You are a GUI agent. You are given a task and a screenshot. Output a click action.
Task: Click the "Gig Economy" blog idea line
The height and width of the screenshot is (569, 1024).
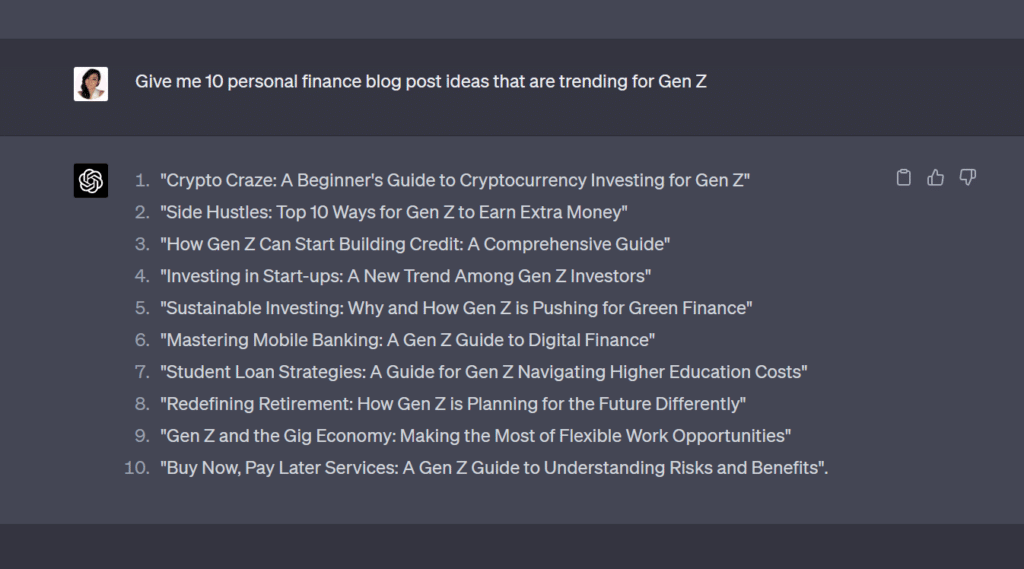pyautogui.click(x=476, y=436)
